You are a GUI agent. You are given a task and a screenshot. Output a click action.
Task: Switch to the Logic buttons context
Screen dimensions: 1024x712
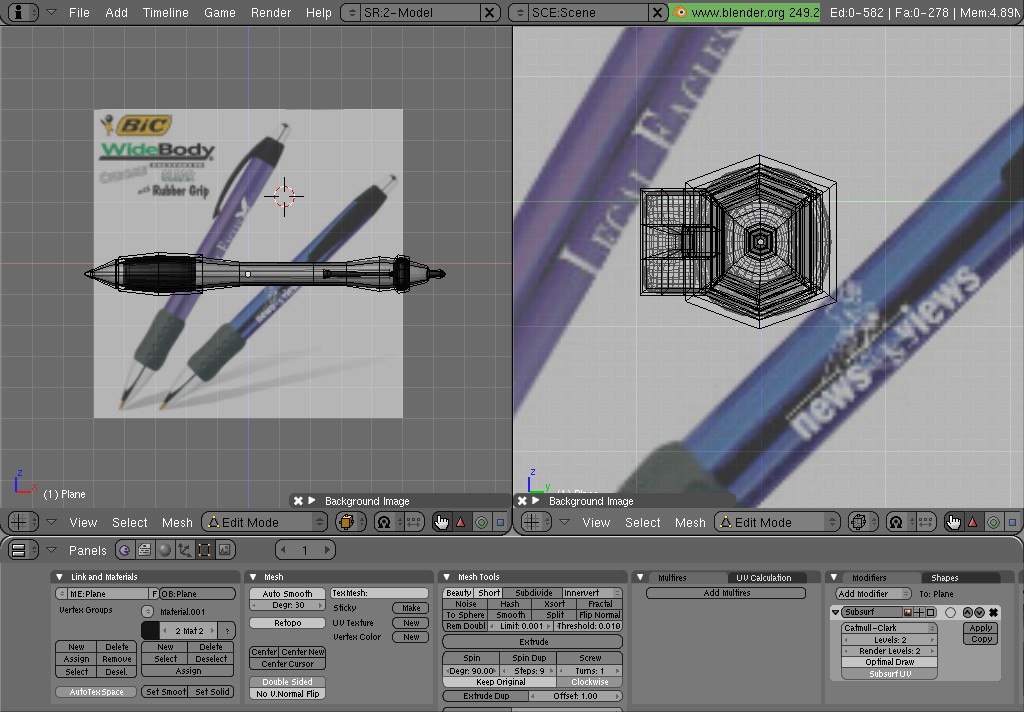pyautogui.click(x=124, y=550)
